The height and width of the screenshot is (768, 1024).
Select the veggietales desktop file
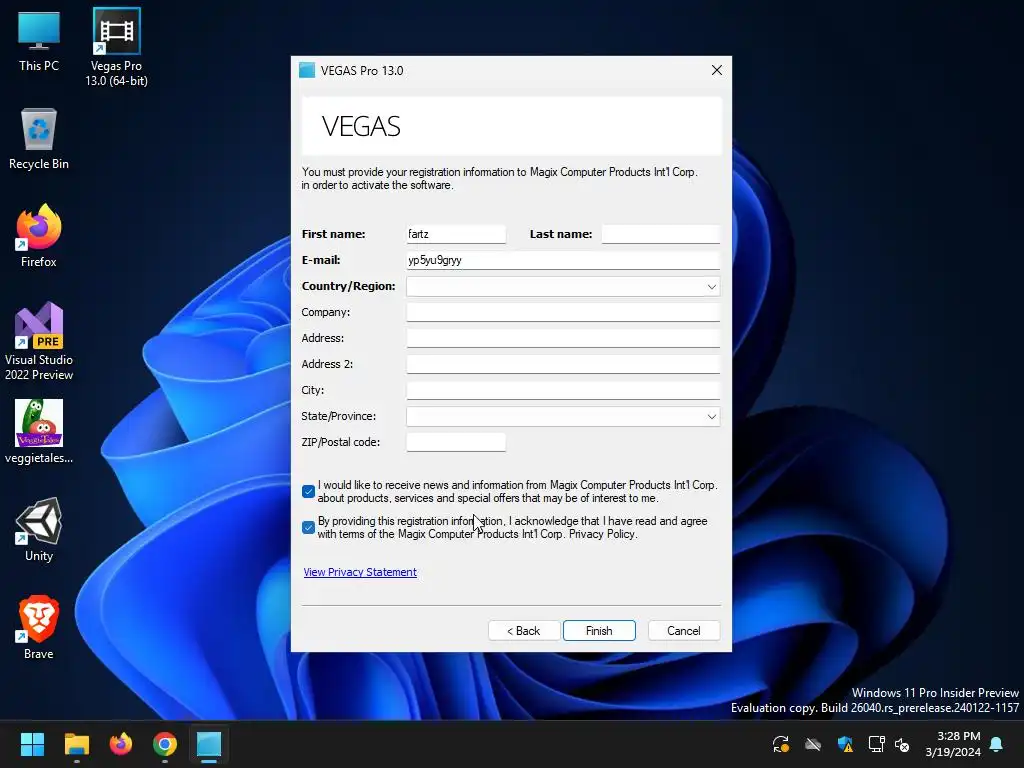(x=39, y=432)
